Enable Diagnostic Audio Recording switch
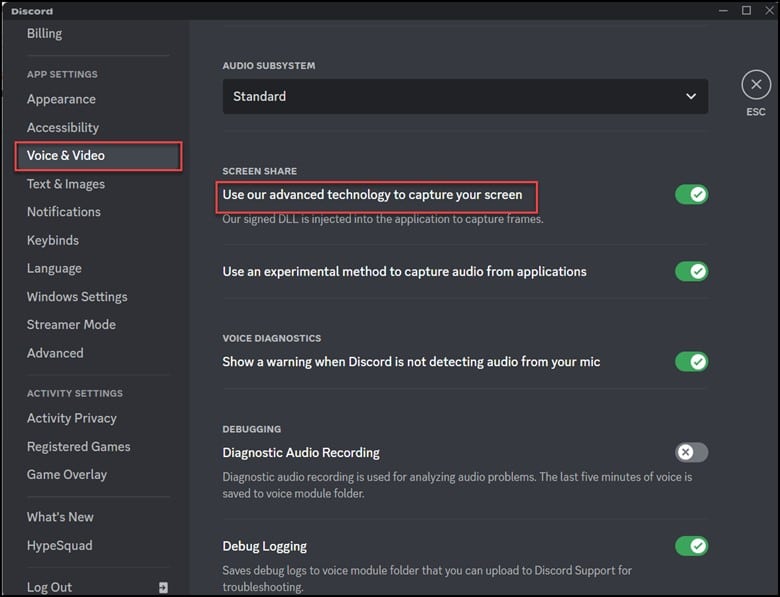 (691, 452)
